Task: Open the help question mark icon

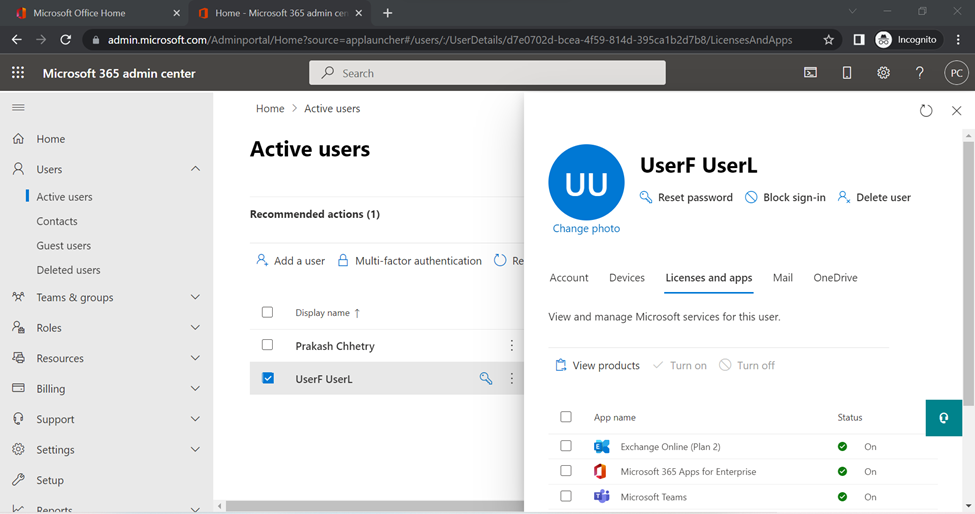Action: click(x=920, y=73)
